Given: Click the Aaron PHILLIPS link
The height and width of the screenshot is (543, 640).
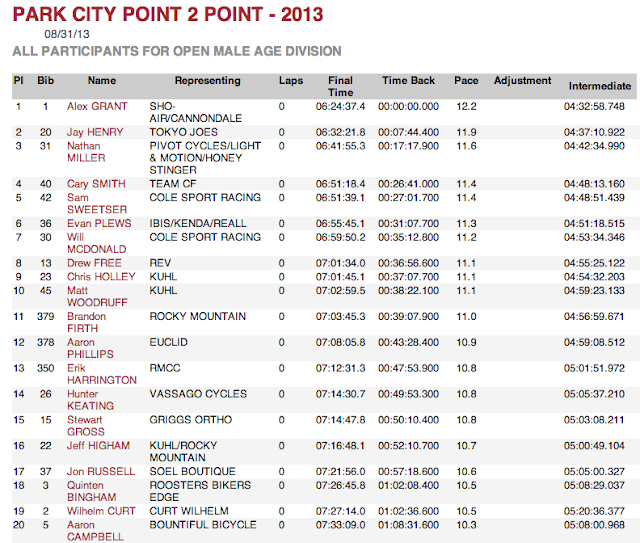Looking at the screenshot, I should click(90, 348).
